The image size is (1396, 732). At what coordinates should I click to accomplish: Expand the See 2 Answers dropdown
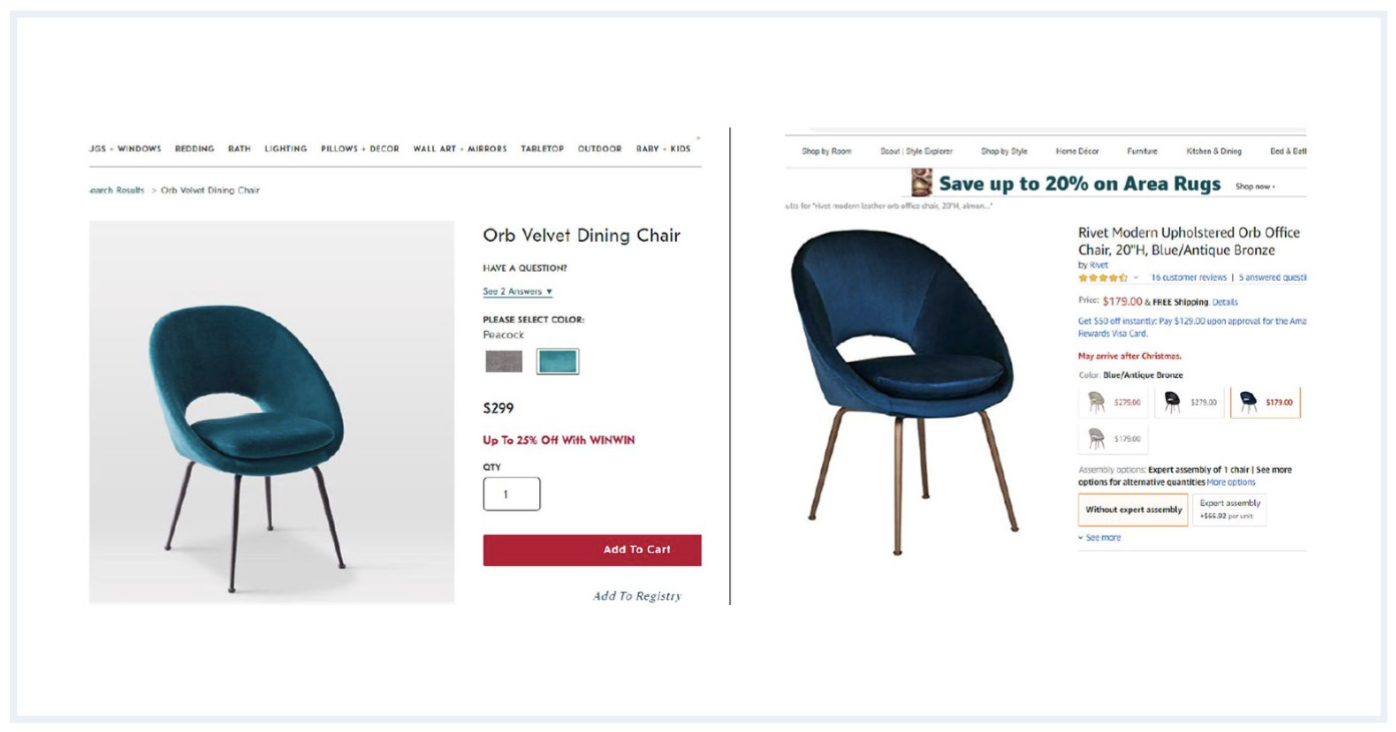coord(517,292)
